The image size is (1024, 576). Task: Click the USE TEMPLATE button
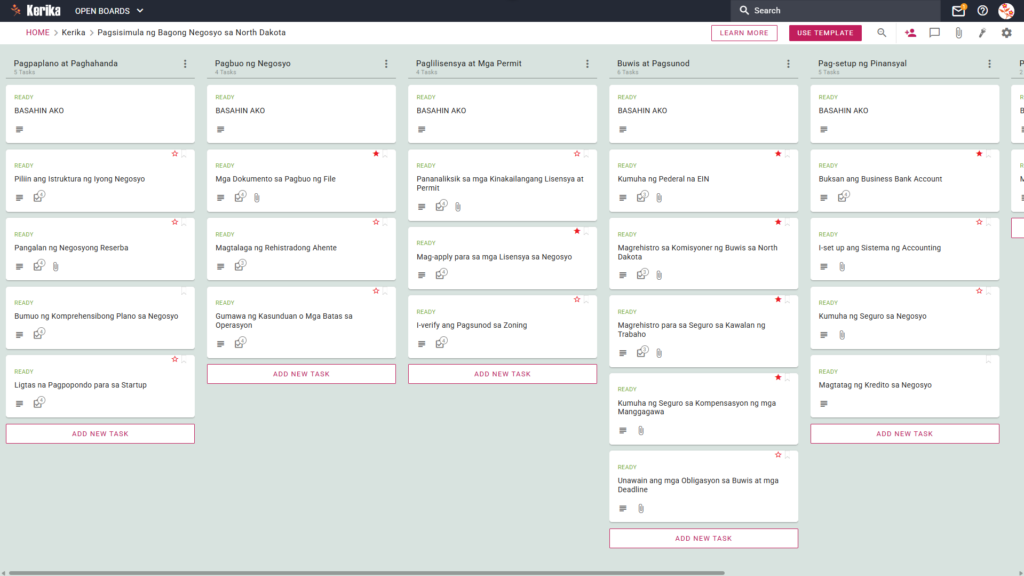pyautogui.click(x=825, y=33)
